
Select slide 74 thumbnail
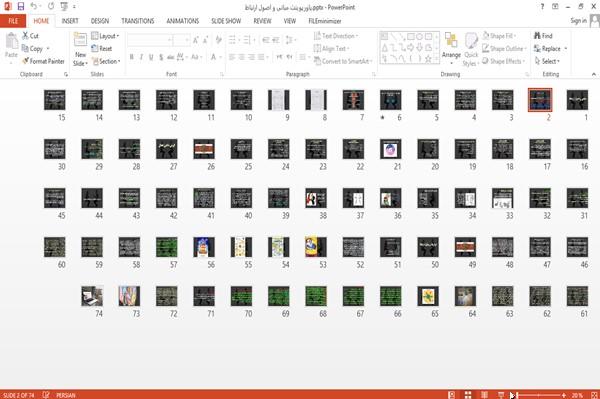tap(92, 296)
